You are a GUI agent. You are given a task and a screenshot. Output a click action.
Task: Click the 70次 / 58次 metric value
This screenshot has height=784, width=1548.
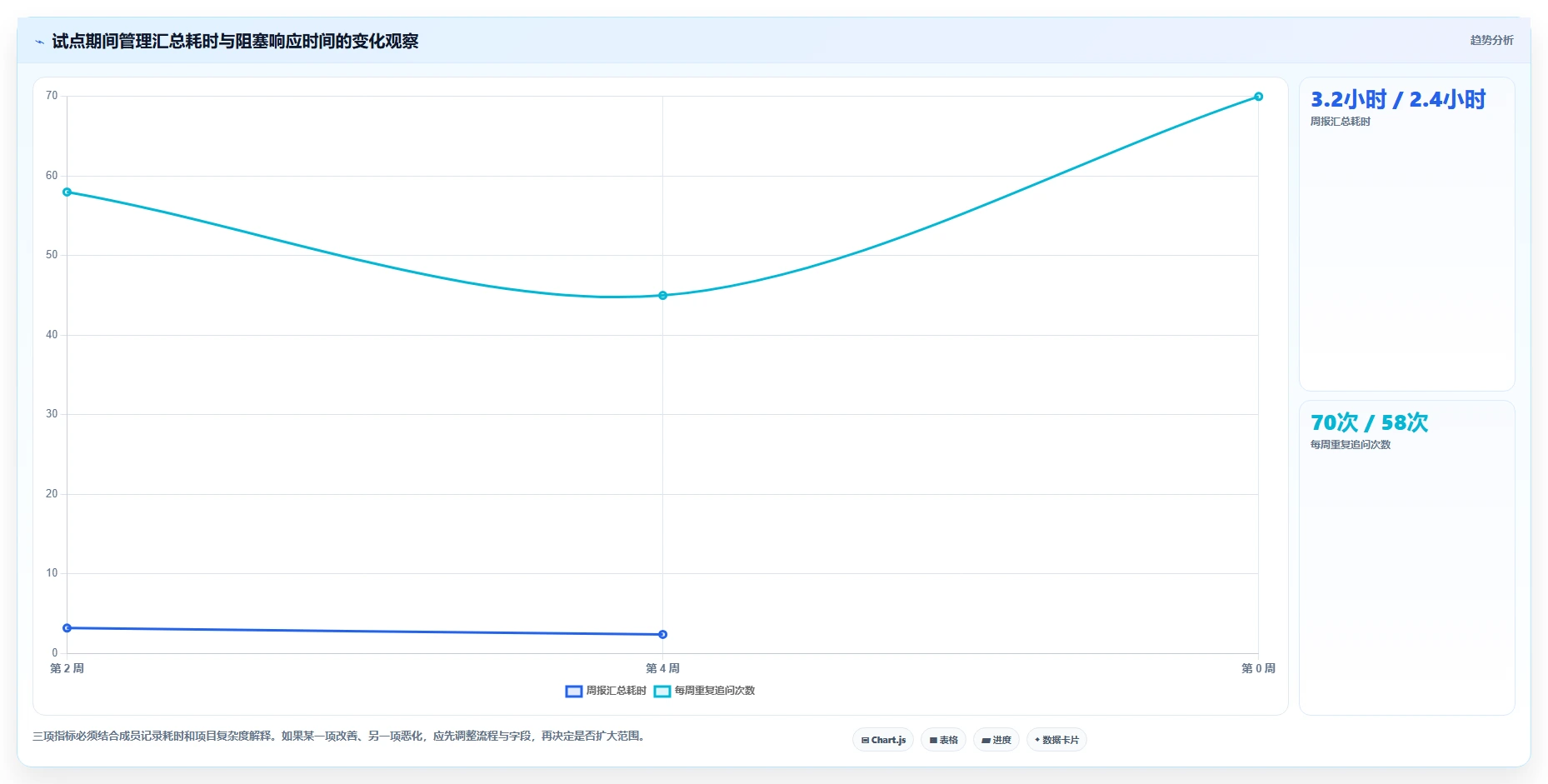click(x=1369, y=423)
